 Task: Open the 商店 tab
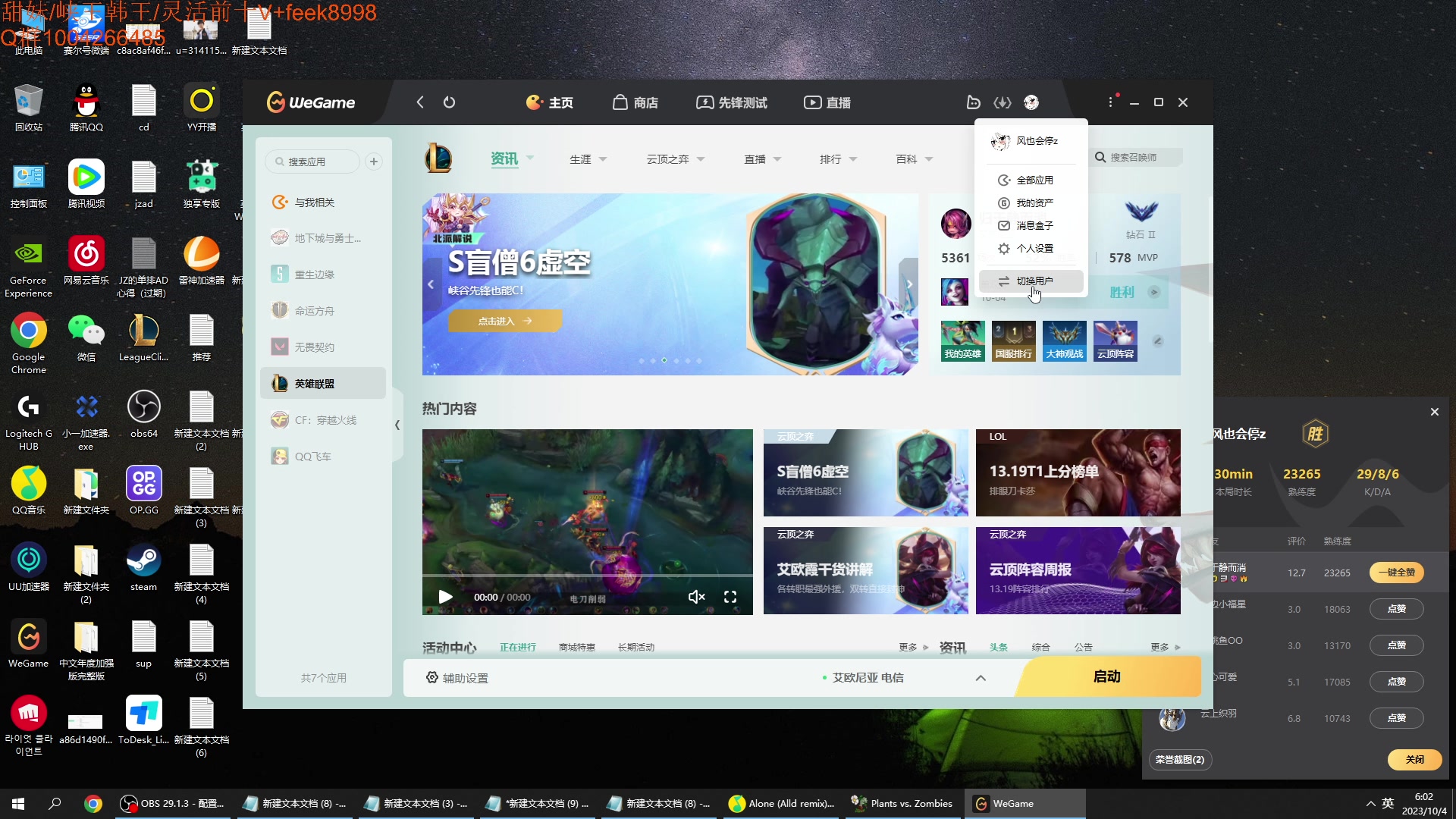[635, 102]
